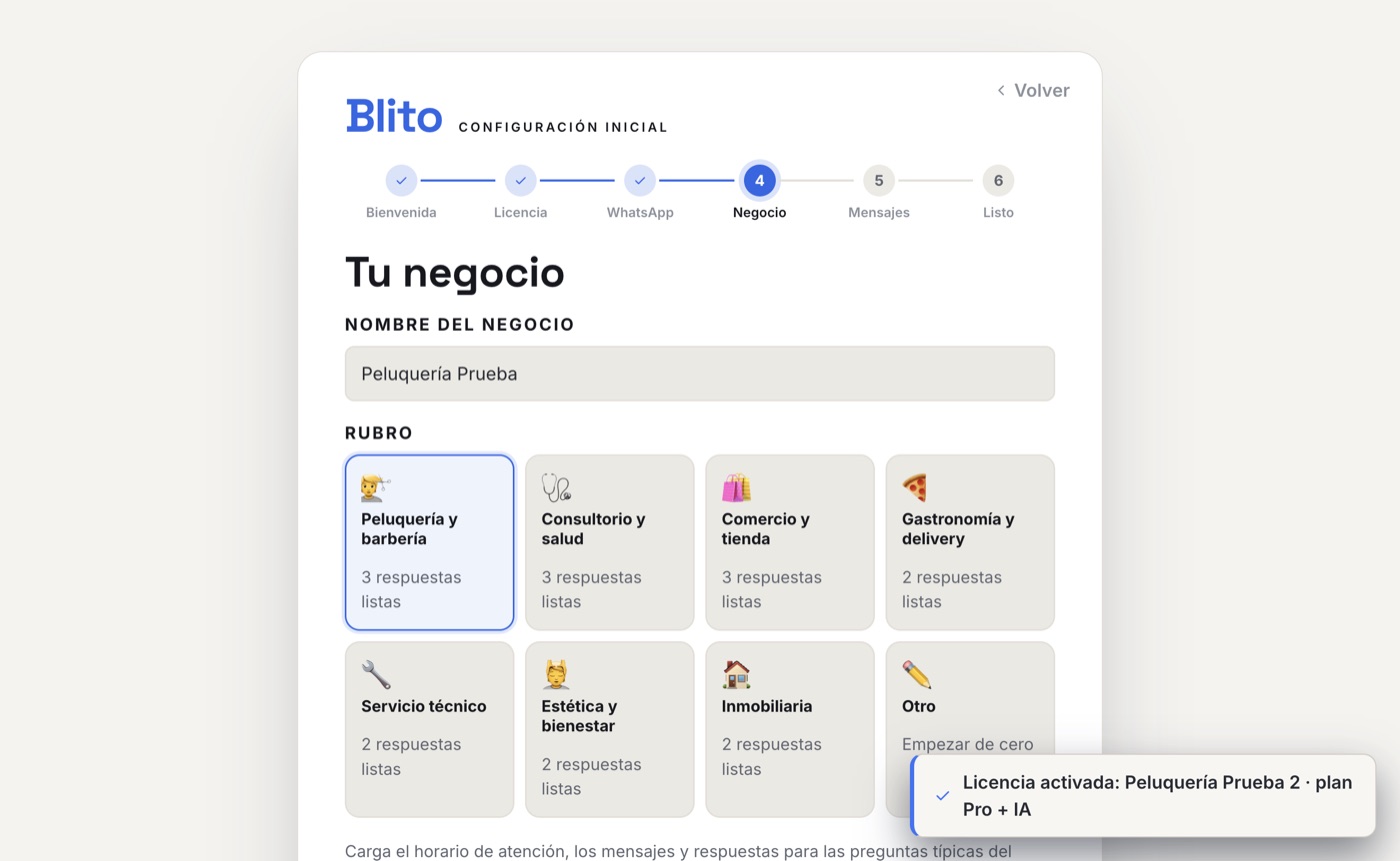Click the shopping bags icon
The image size is (1400, 861).
pos(736,487)
